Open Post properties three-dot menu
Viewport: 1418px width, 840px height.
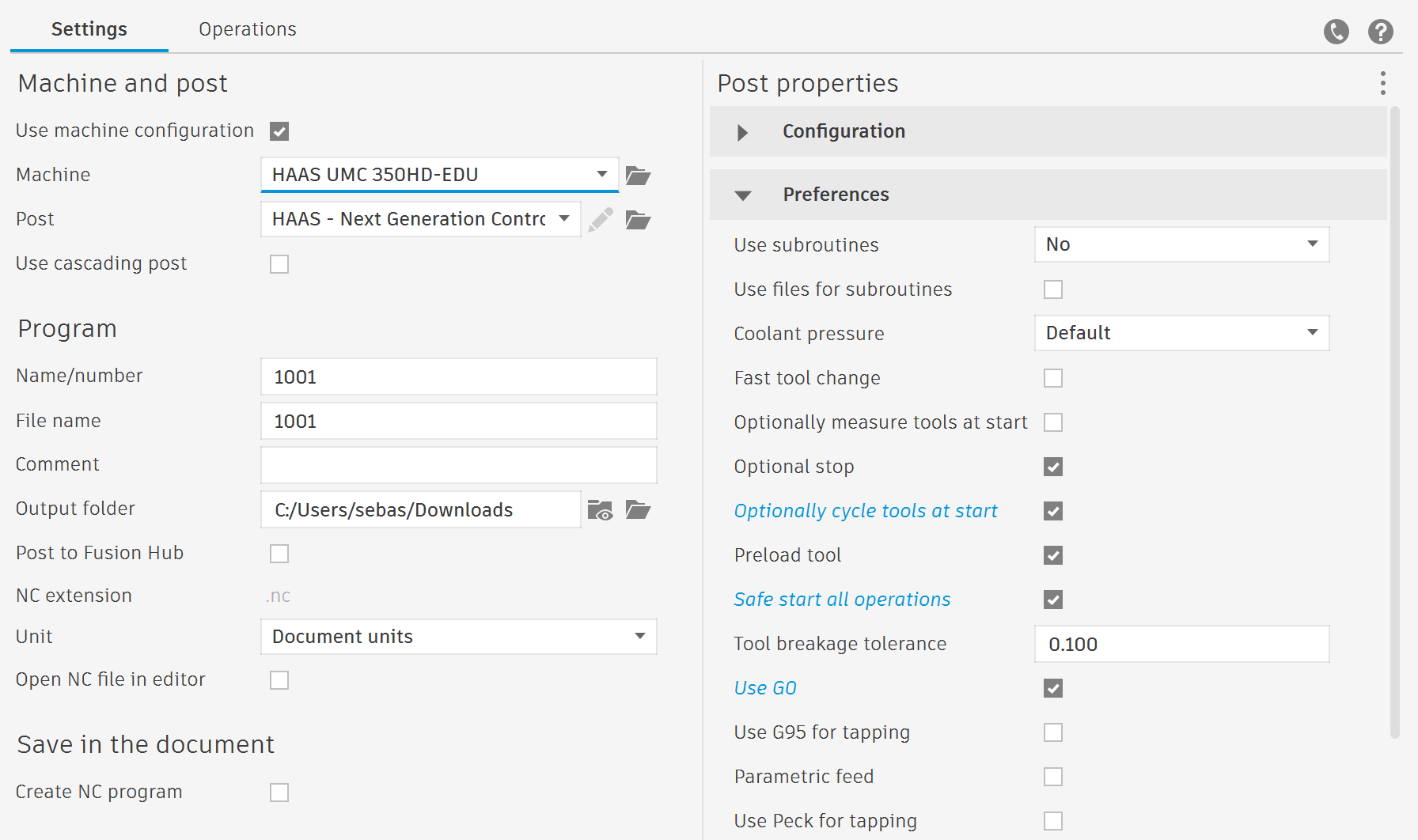[1383, 83]
